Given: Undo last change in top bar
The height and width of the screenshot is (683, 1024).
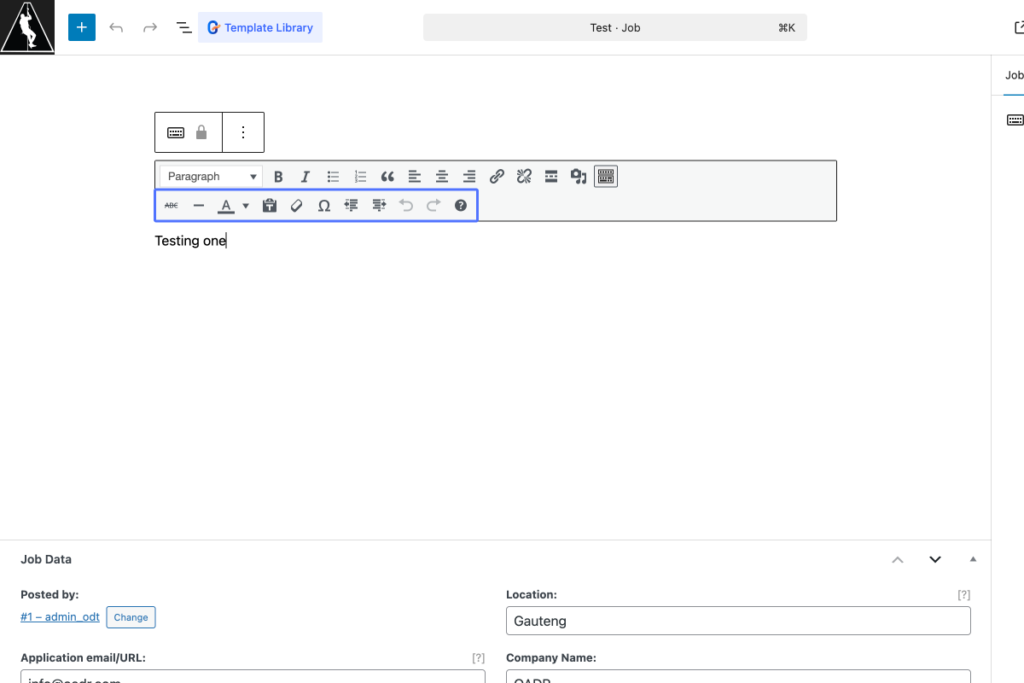Looking at the screenshot, I should pos(116,27).
